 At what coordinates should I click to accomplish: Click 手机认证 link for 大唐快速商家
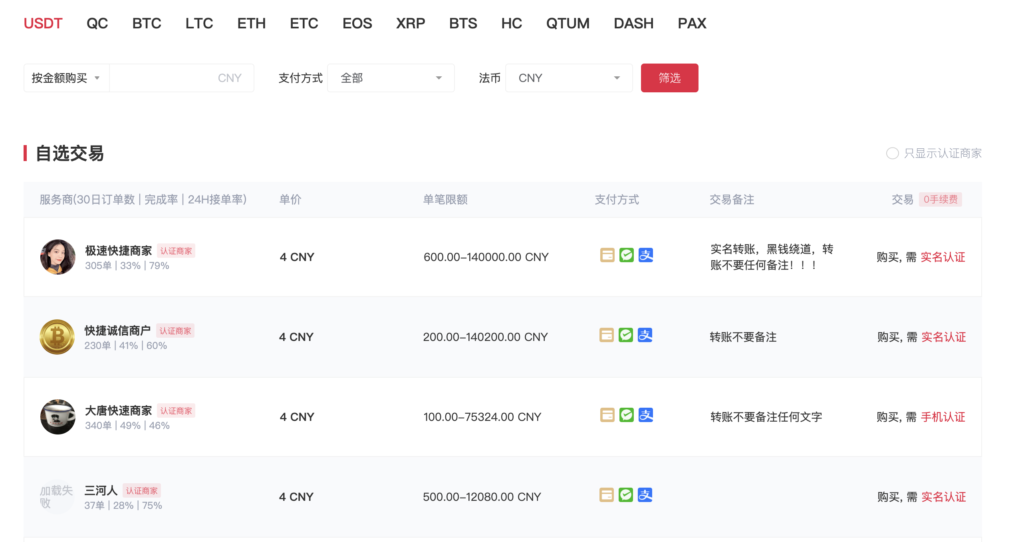coord(943,417)
